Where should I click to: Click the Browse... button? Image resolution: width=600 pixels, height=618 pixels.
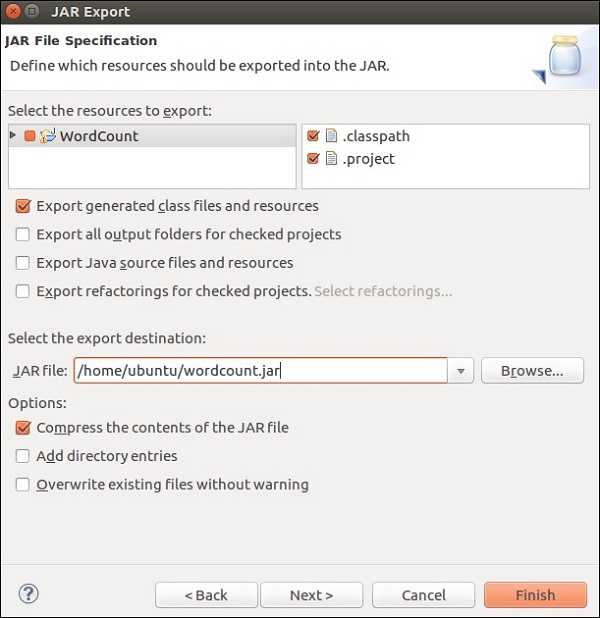point(532,371)
